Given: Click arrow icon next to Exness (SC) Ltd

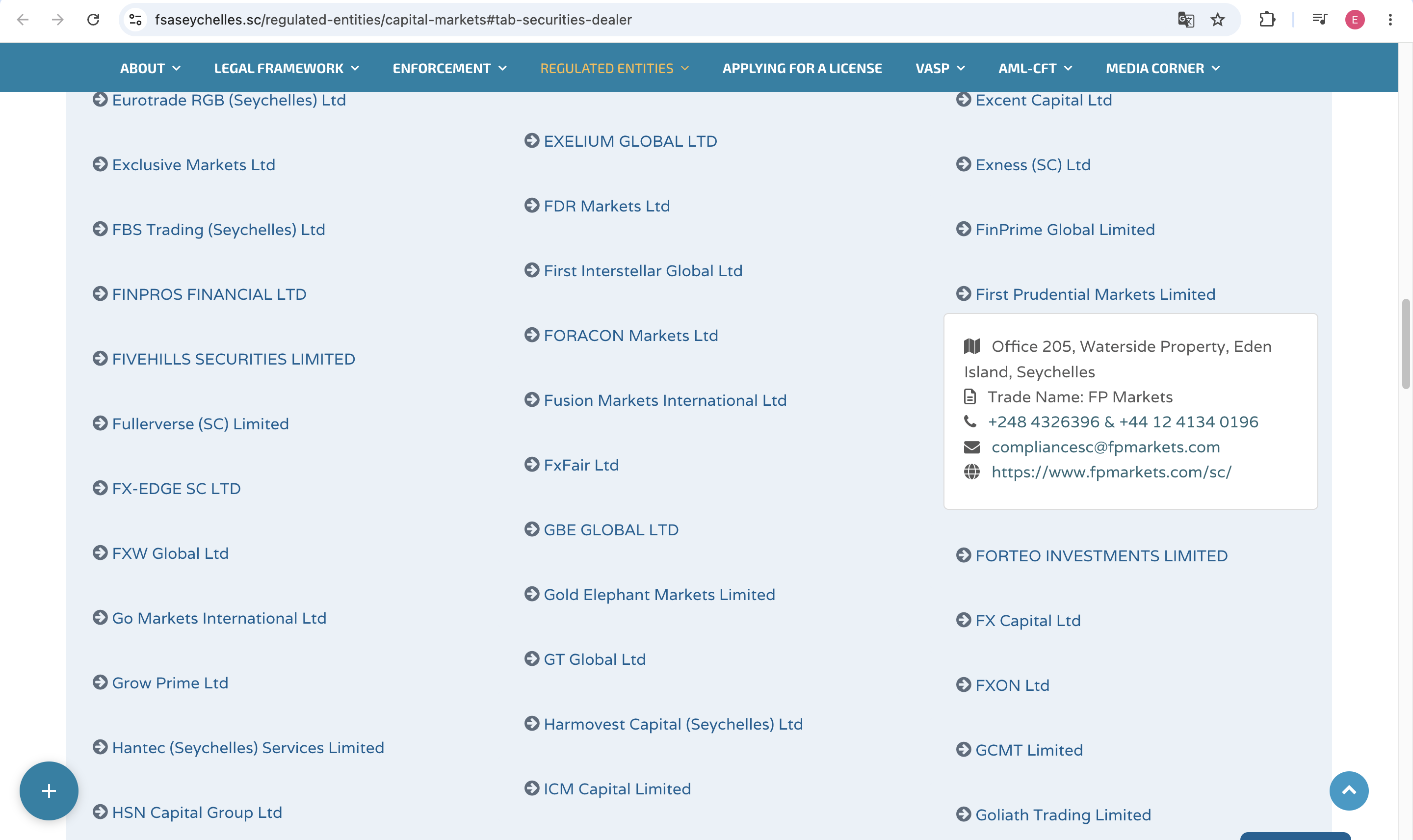Looking at the screenshot, I should (963, 164).
